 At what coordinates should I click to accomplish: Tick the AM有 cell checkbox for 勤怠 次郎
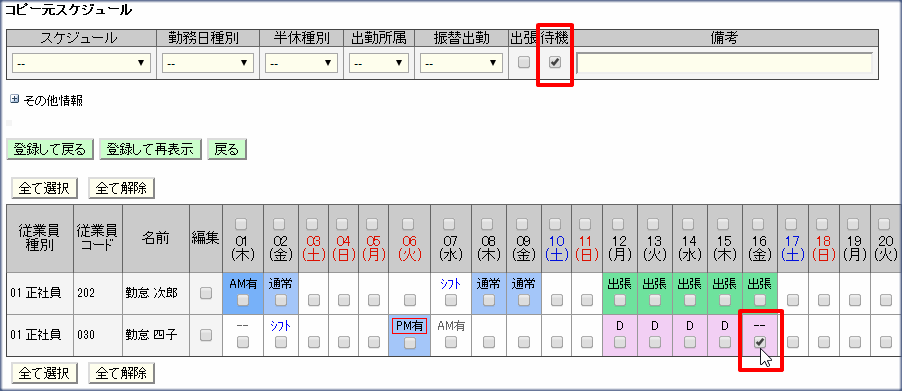(243, 300)
